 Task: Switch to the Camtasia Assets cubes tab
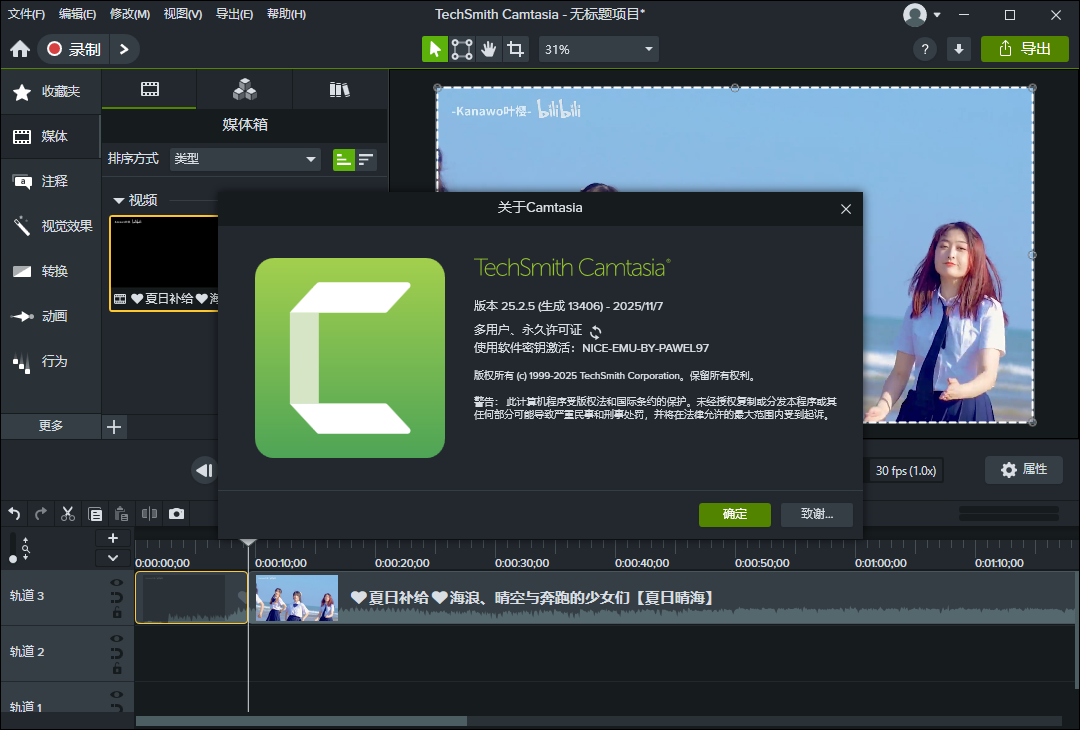[245, 89]
